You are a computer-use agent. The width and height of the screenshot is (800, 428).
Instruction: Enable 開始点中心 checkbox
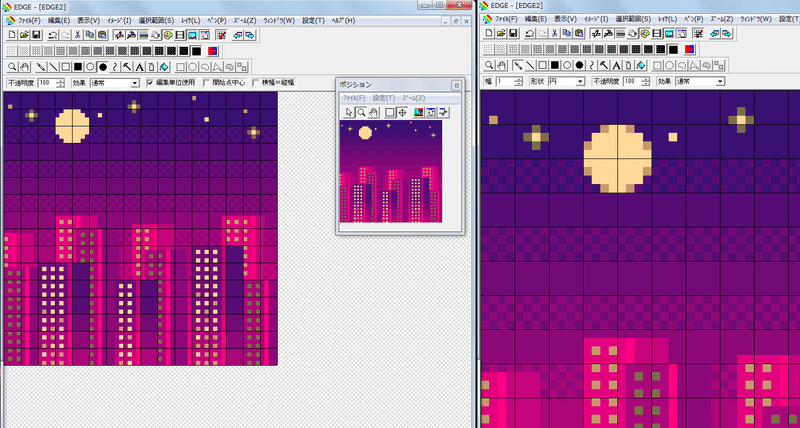tap(206, 83)
